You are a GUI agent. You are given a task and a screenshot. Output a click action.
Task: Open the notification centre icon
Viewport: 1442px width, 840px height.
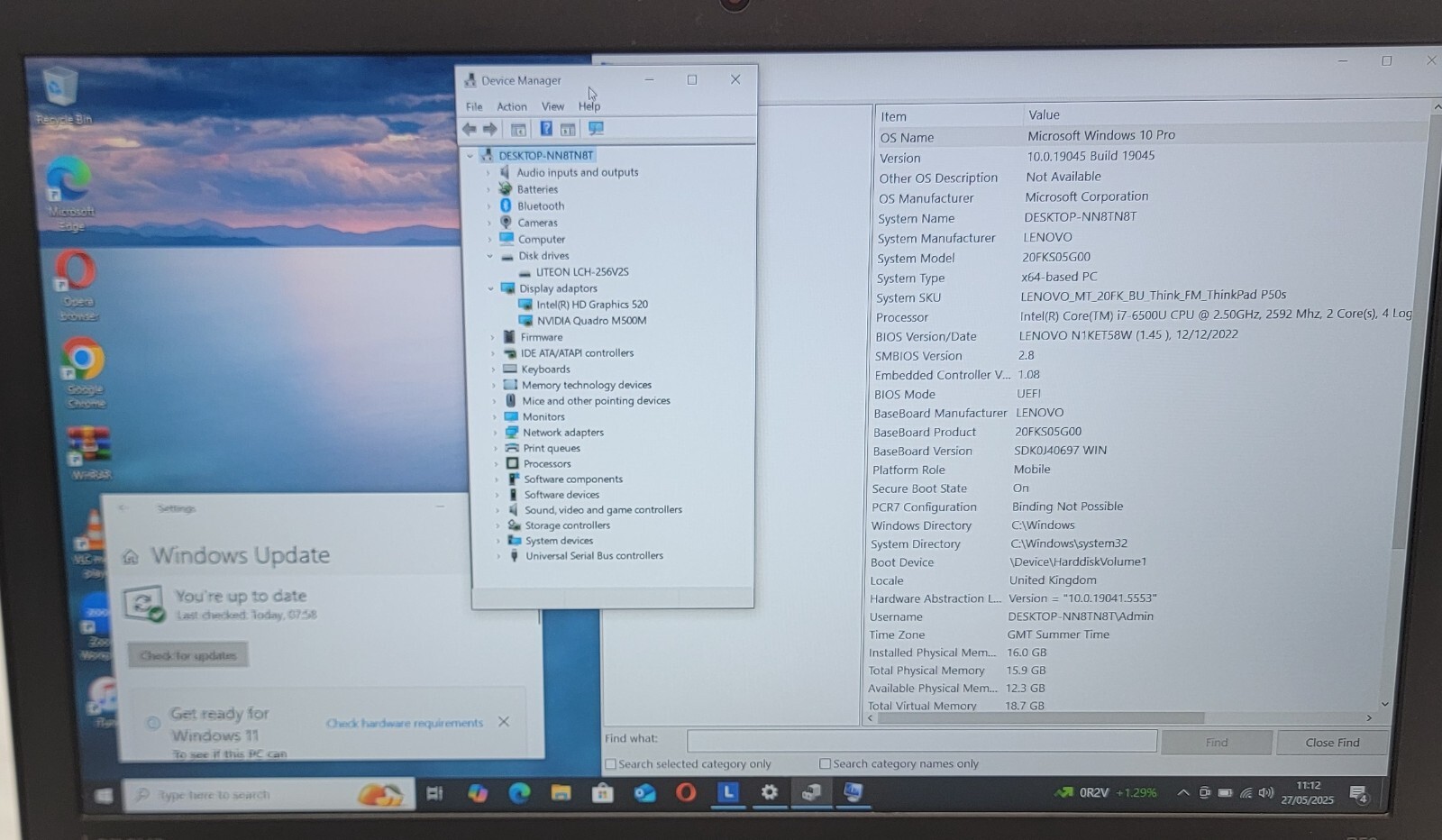click(x=1358, y=794)
